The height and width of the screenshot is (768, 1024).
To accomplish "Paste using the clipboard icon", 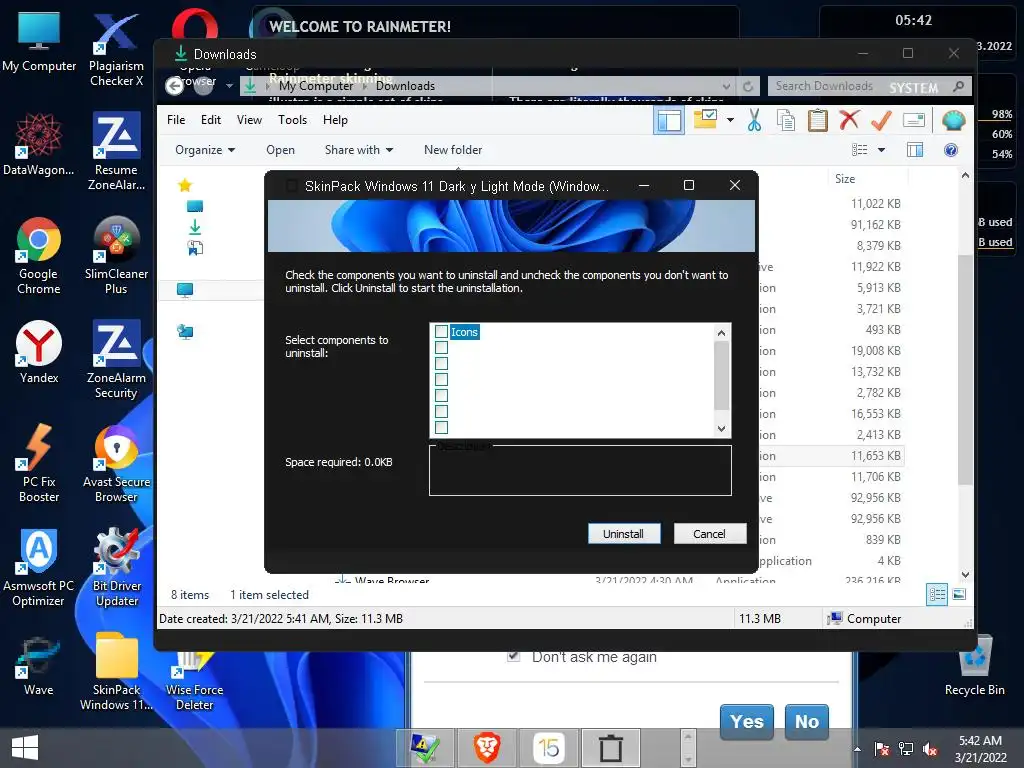I will point(817,120).
